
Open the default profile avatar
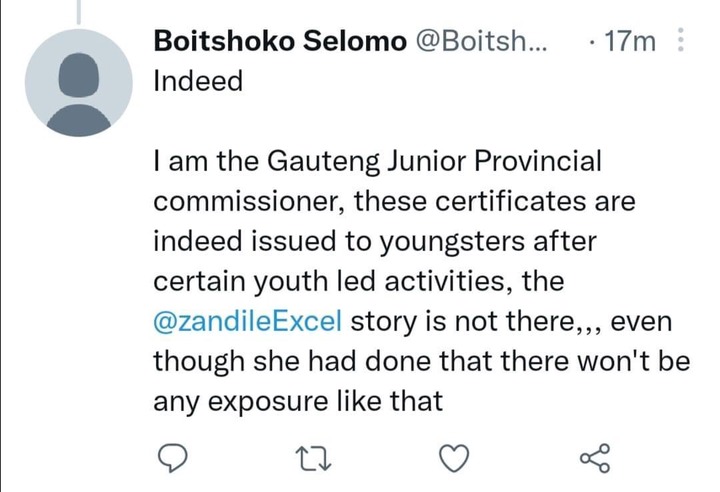tap(79, 83)
